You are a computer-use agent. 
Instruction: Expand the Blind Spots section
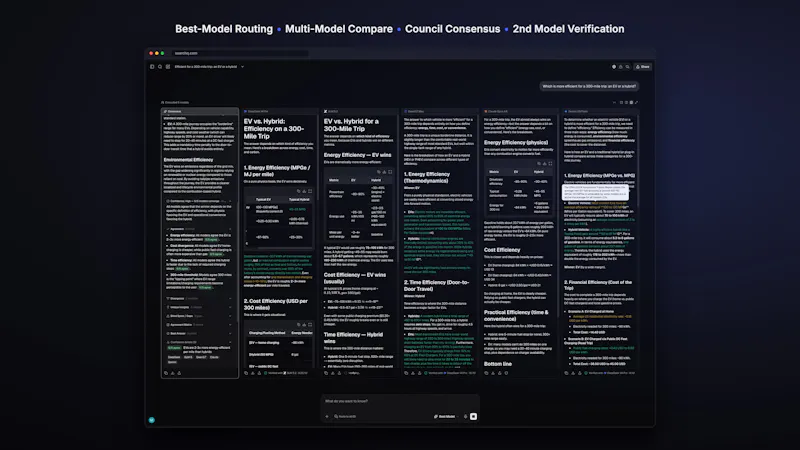(230, 316)
